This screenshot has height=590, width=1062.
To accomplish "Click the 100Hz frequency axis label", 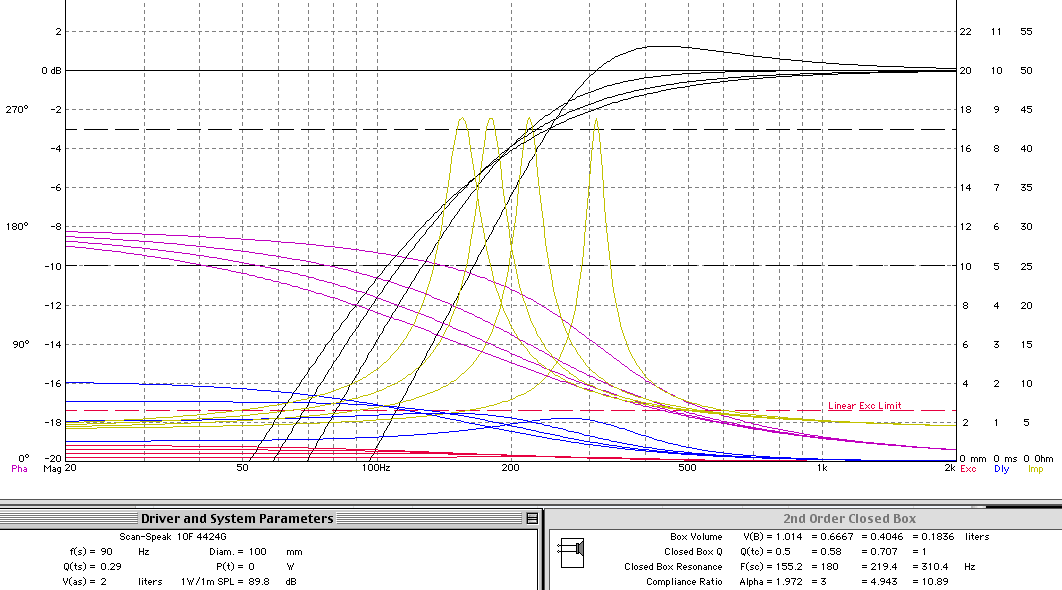I will tap(376, 467).
